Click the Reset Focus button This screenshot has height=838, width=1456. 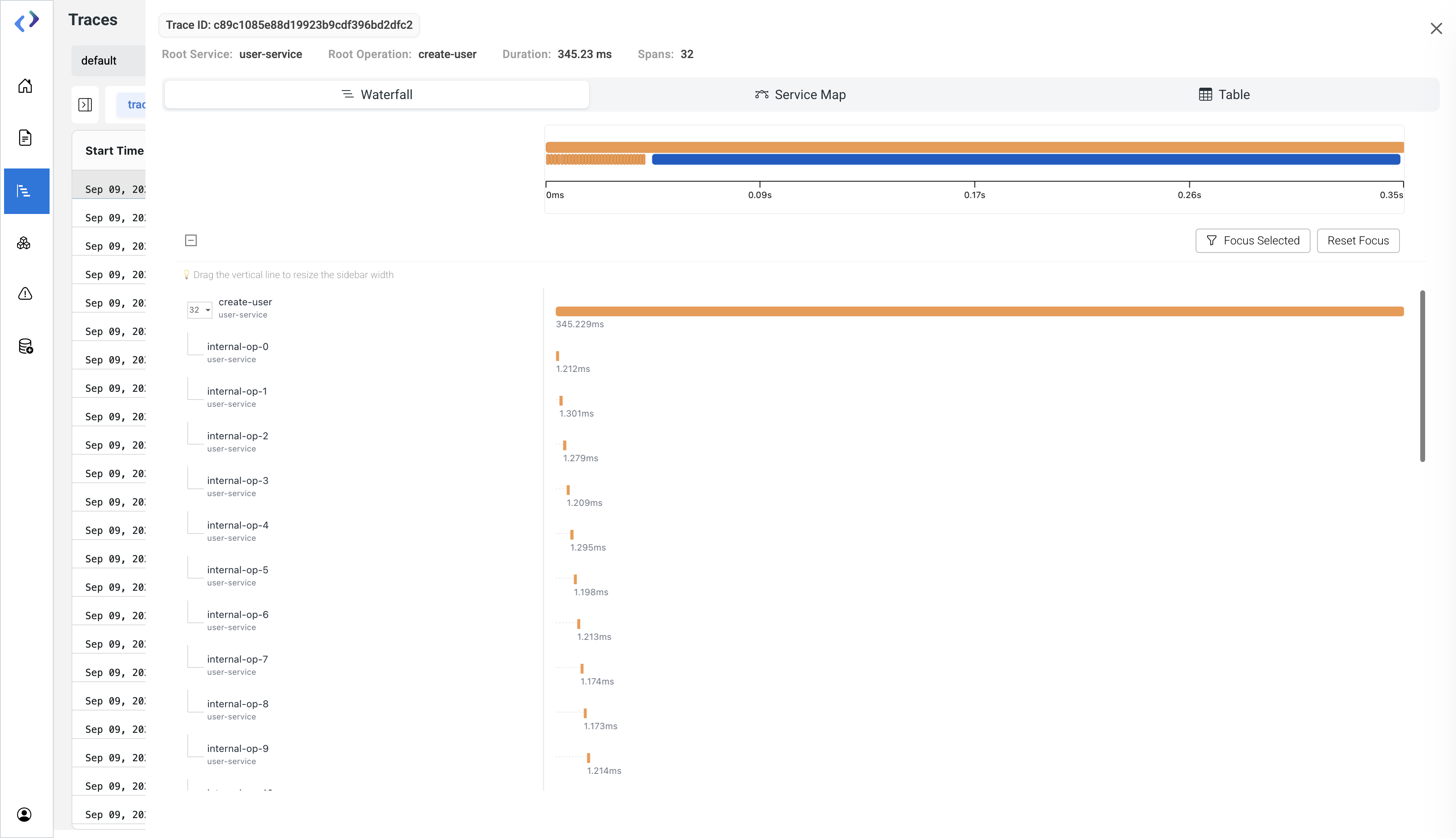(x=1358, y=241)
